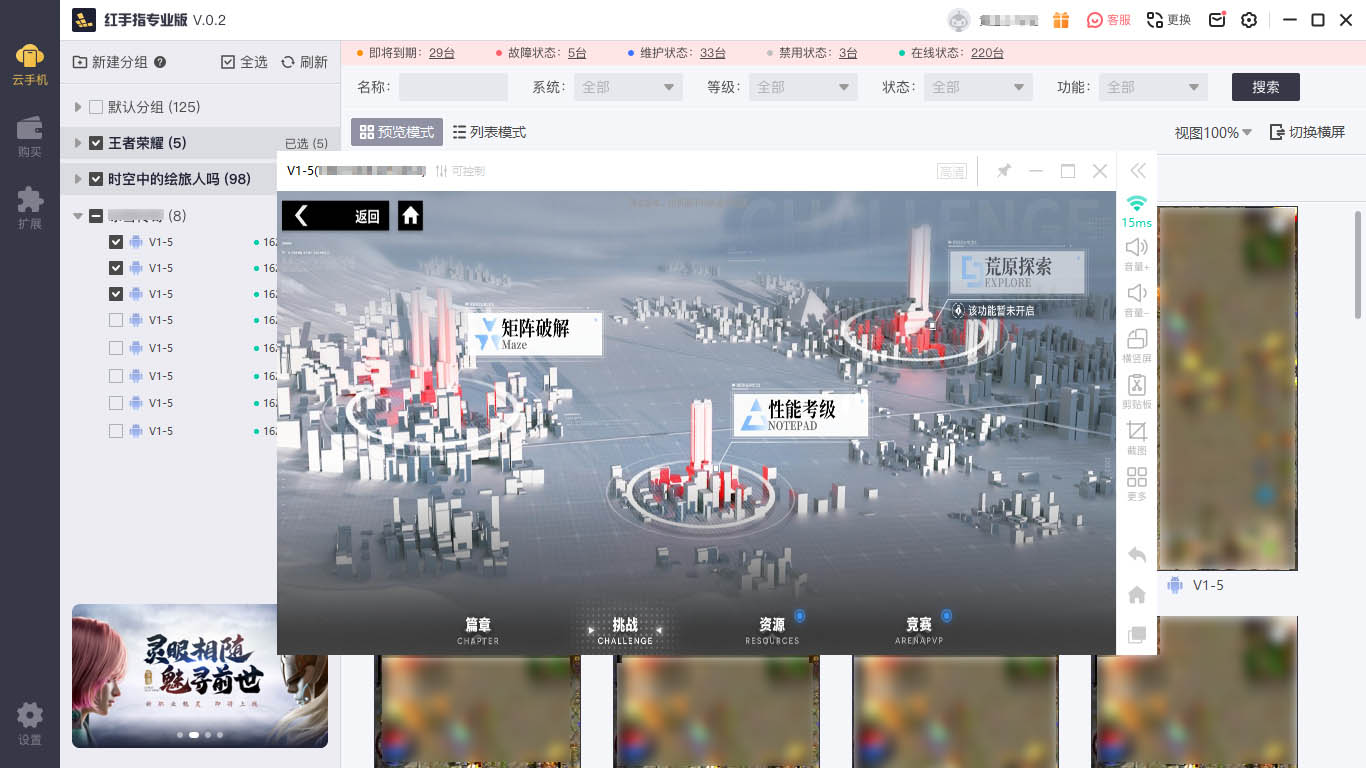The width and height of the screenshot is (1366, 768).
Task: Pin the V1-5 device window
Action: 1003,171
